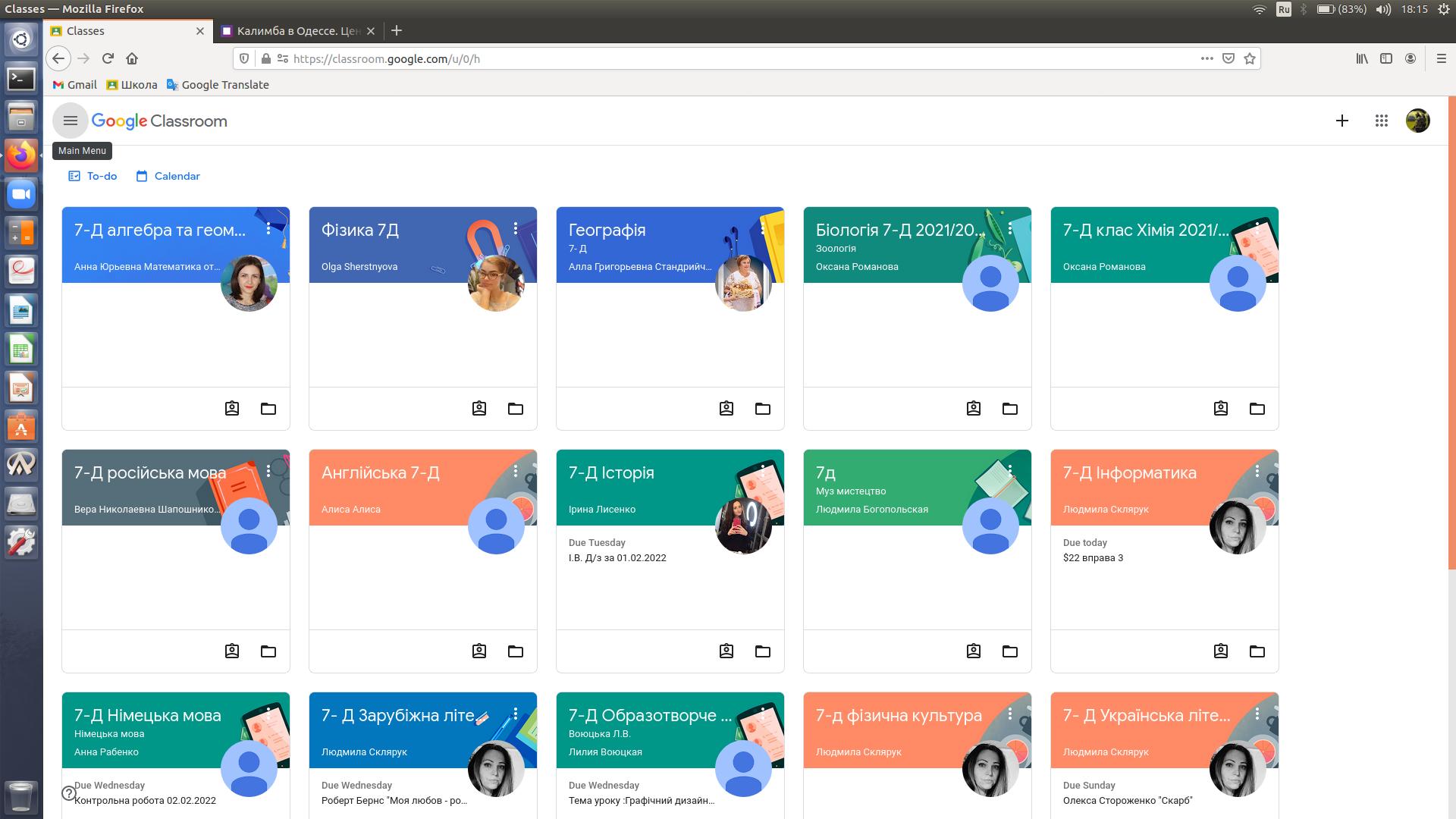This screenshot has width=1456, height=819.
Task: Open the Google apps grid icon
Action: 1381,121
